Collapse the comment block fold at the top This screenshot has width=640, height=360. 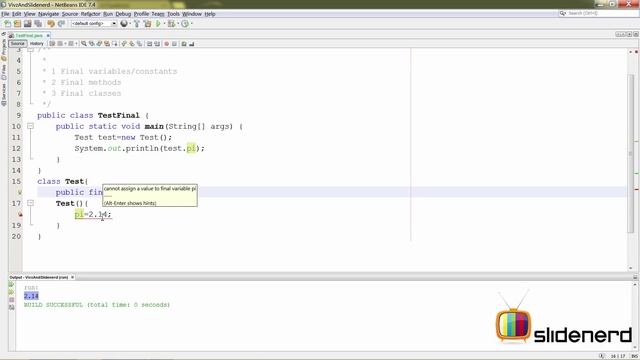point(30,49)
